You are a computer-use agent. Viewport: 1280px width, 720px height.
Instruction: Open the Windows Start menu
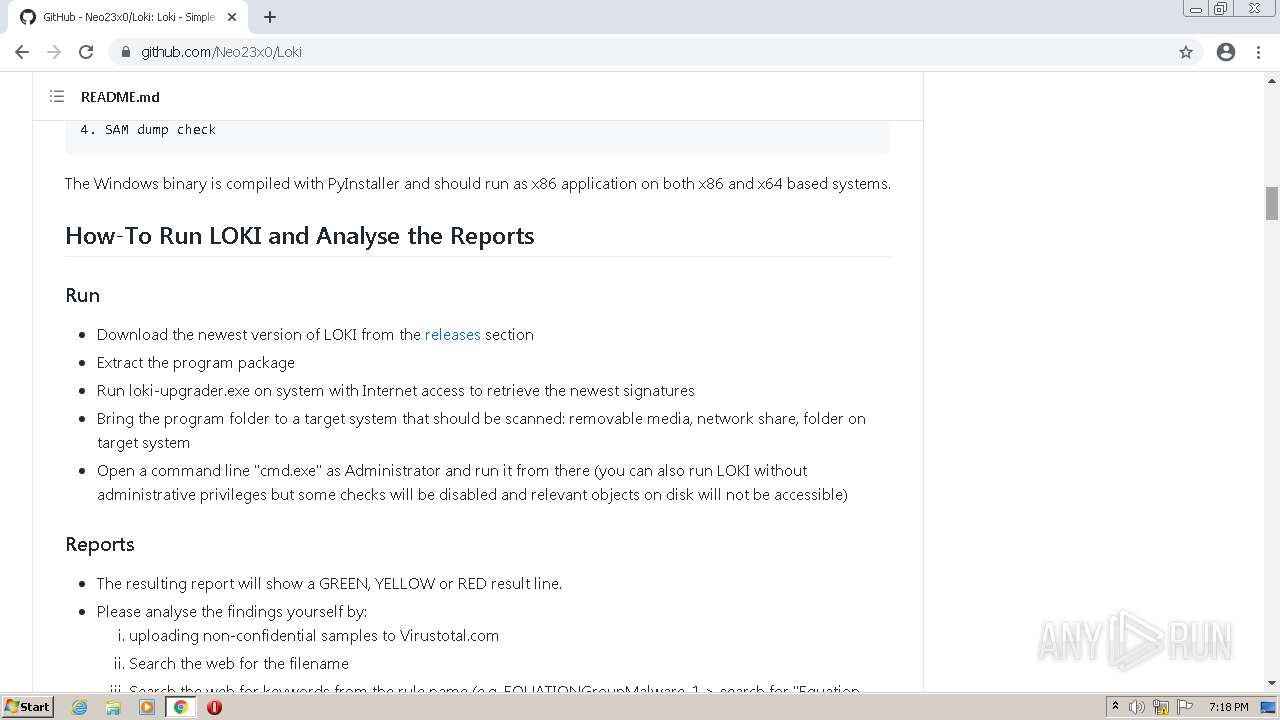pyautogui.click(x=27, y=706)
